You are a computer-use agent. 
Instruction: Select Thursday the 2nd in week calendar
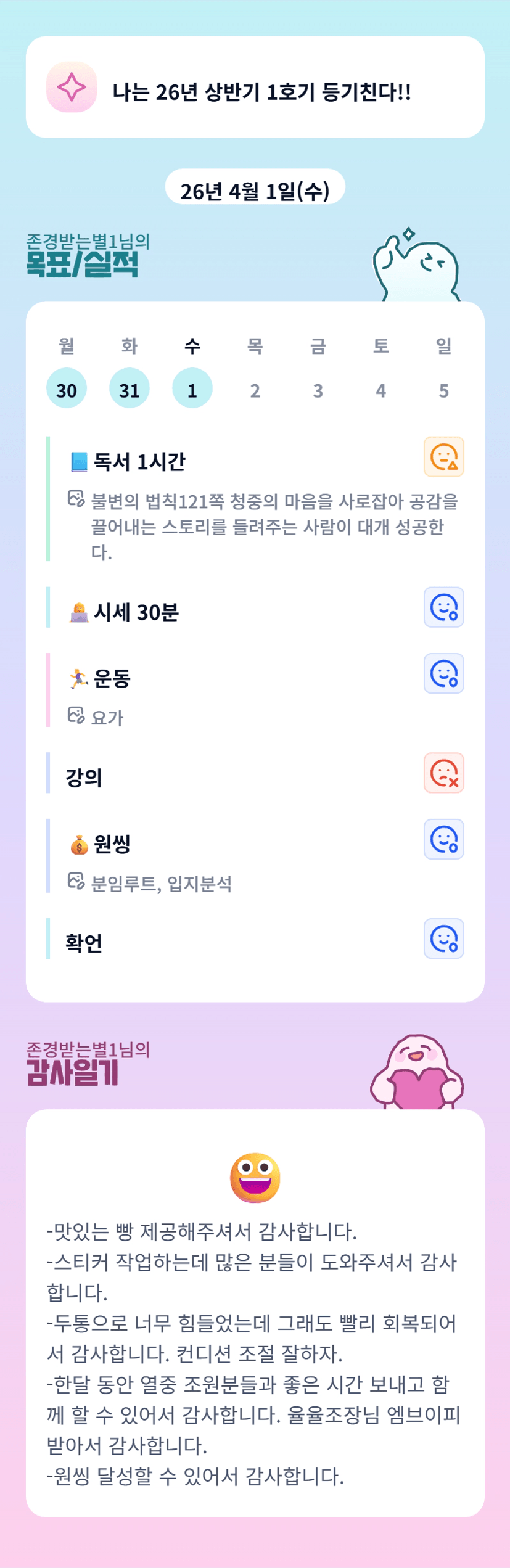(x=255, y=390)
